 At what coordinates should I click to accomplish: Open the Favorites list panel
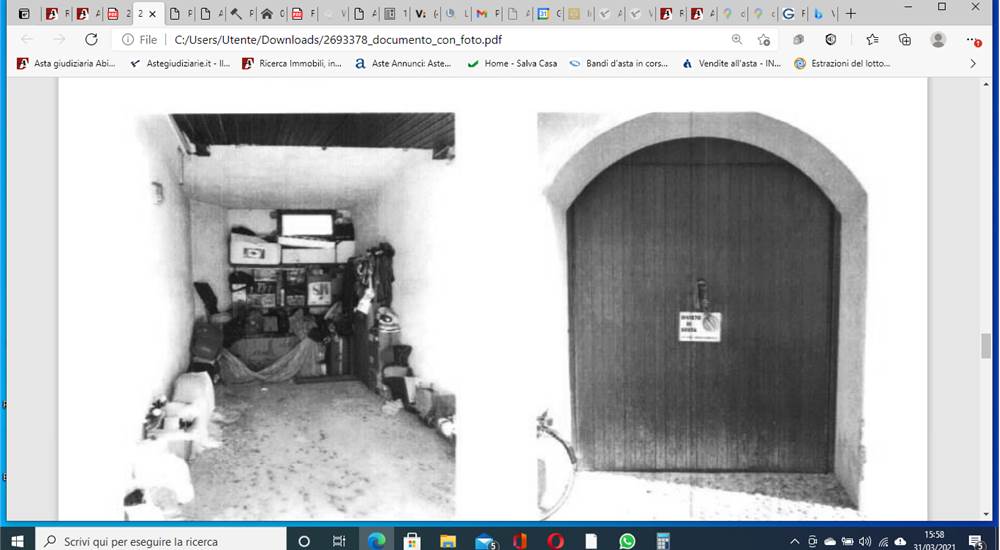pyautogui.click(x=872, y=40)
